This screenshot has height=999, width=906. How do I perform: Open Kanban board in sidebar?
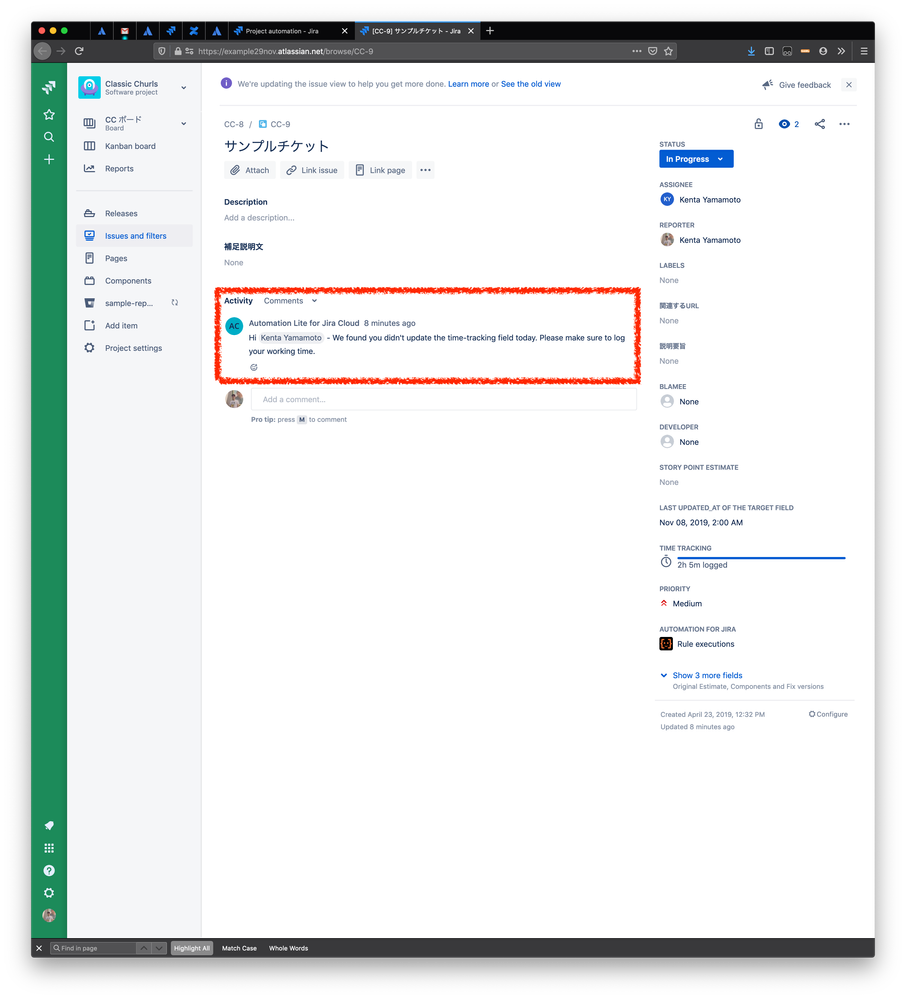pos(134,146)
